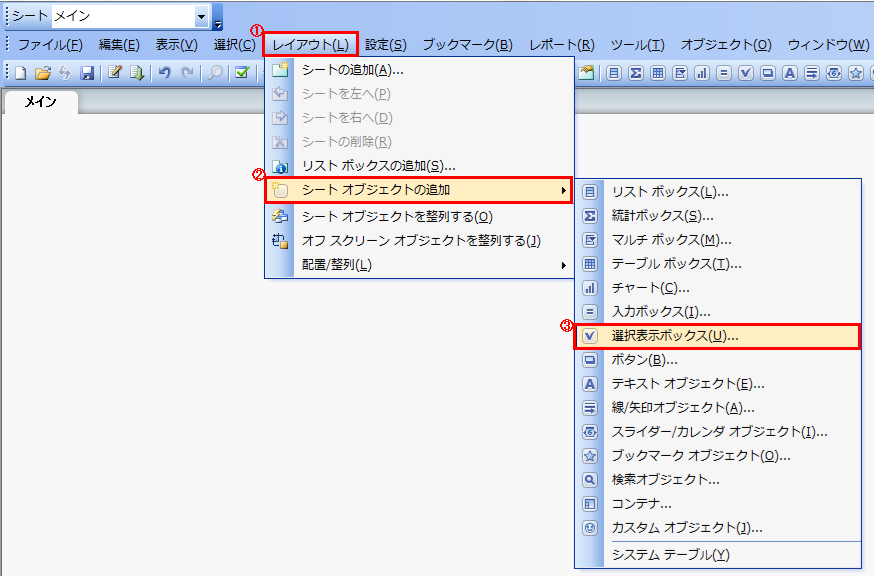Screen dimensions: 874x576
Task: Open the オブジェクト(O) menu
Action: click(x=726, y=45)
